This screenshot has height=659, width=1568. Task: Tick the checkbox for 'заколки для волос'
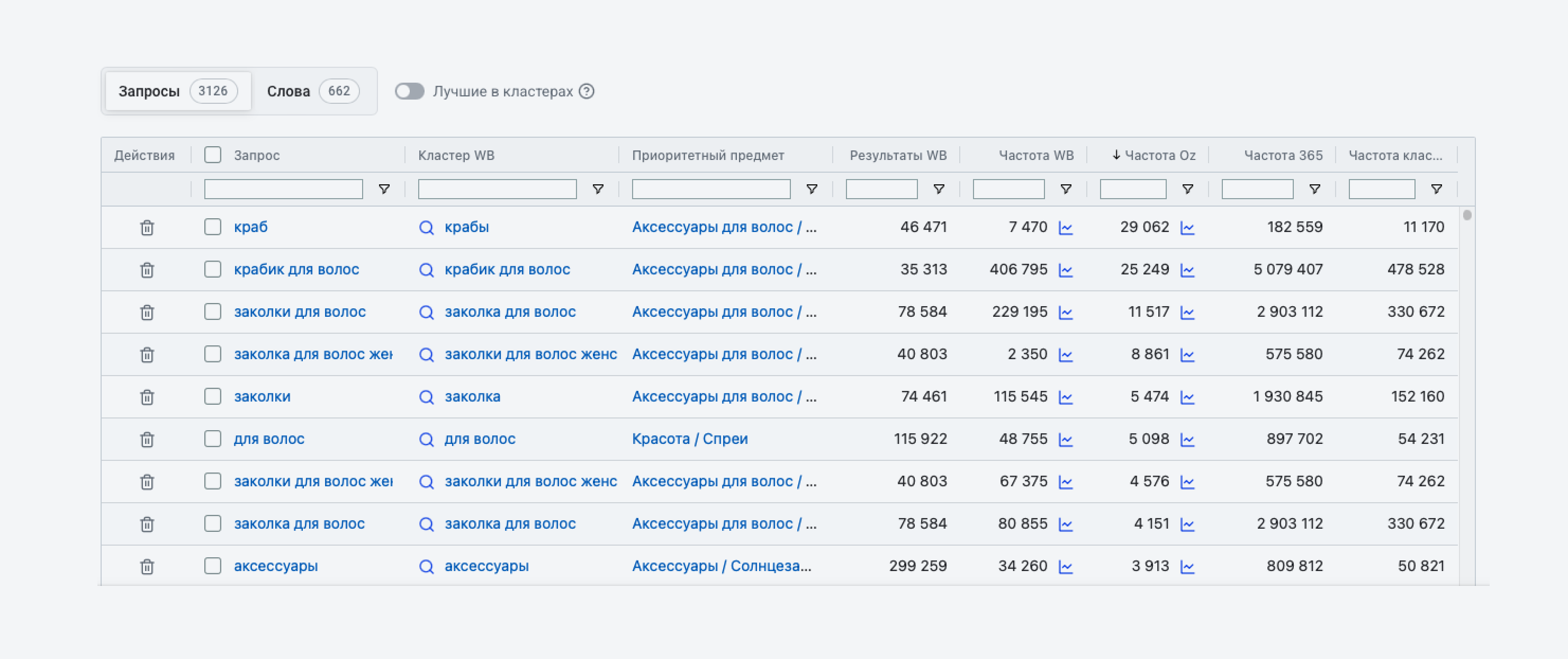pos(212,312)
